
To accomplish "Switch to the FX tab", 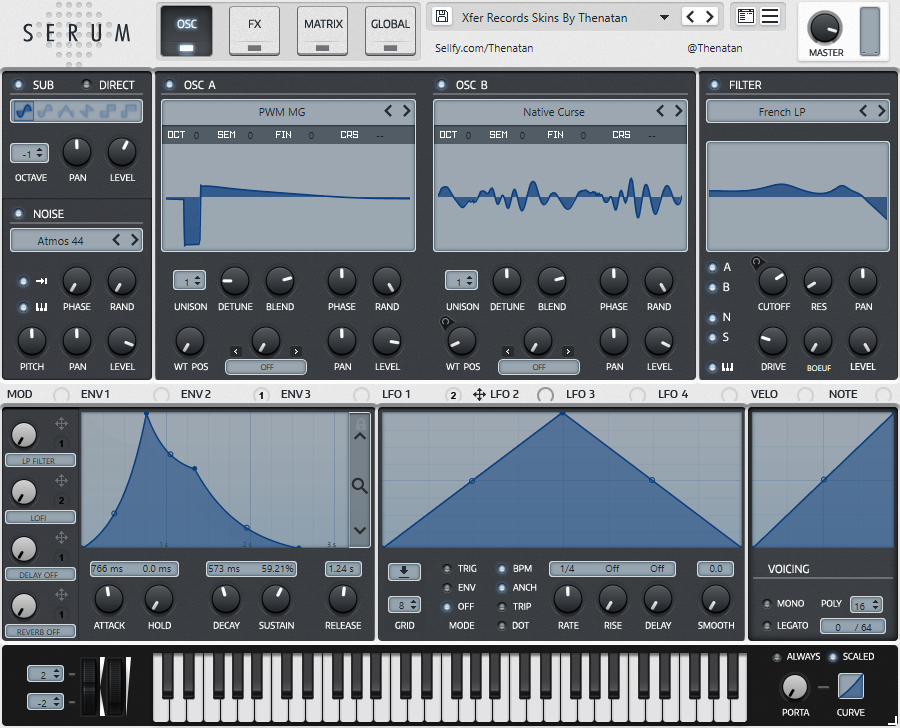I will pyautogui.click(x=254, y=32).
